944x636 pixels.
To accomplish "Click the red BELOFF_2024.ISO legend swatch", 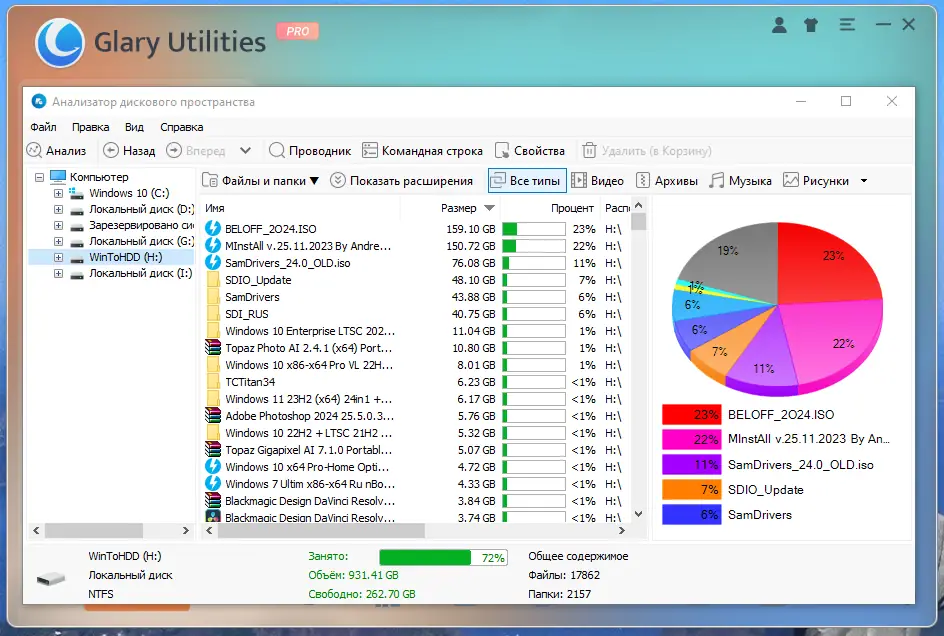I will [691, 414].
